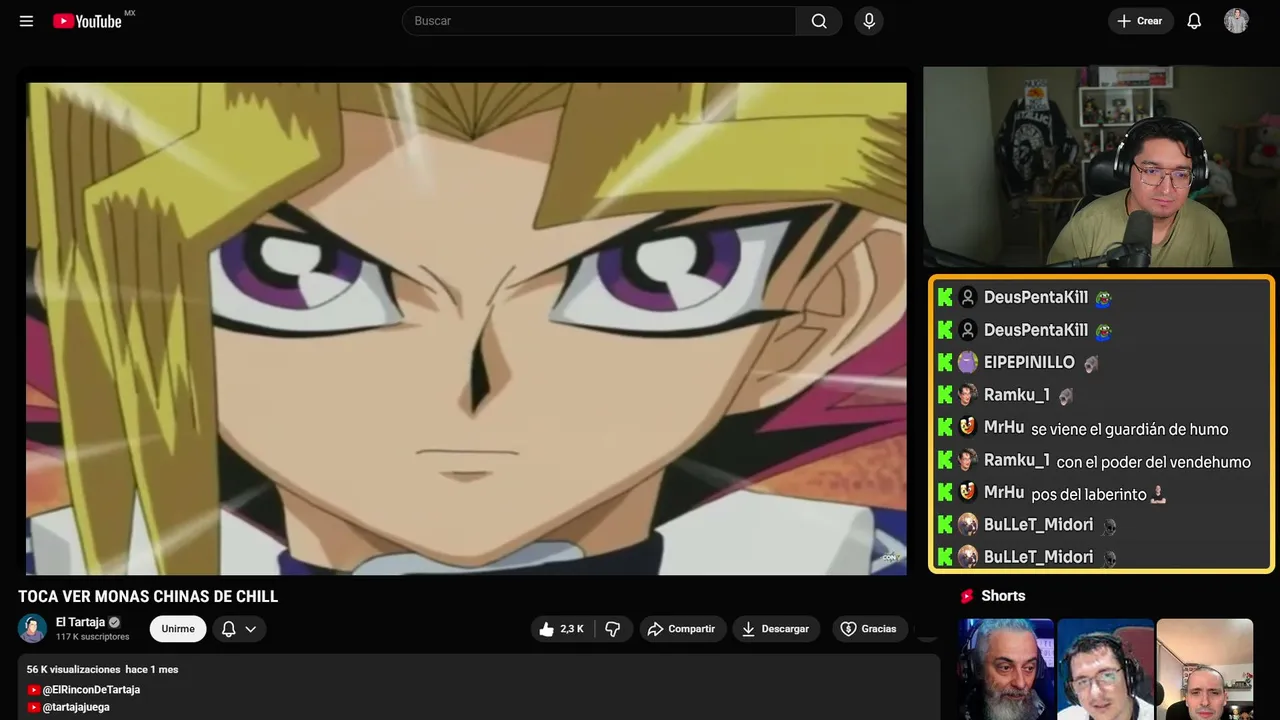
Task: Click the magnifying glass search button
Action: (x=819, y=21)
